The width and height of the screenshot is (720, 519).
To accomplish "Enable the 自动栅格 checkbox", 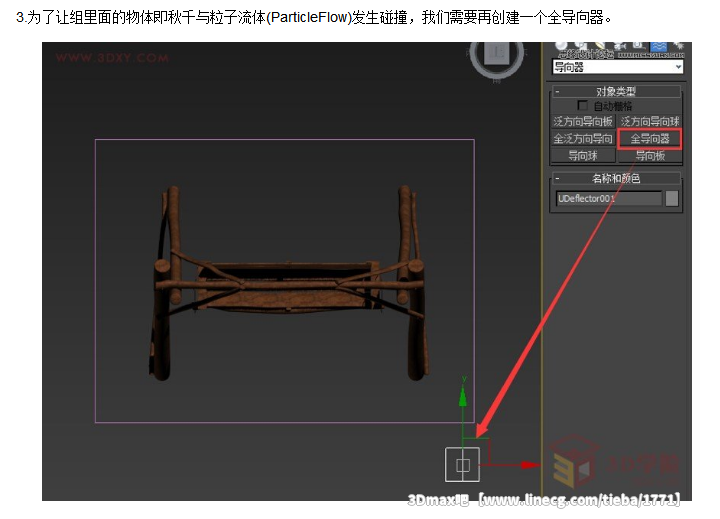I will (582, 106).
